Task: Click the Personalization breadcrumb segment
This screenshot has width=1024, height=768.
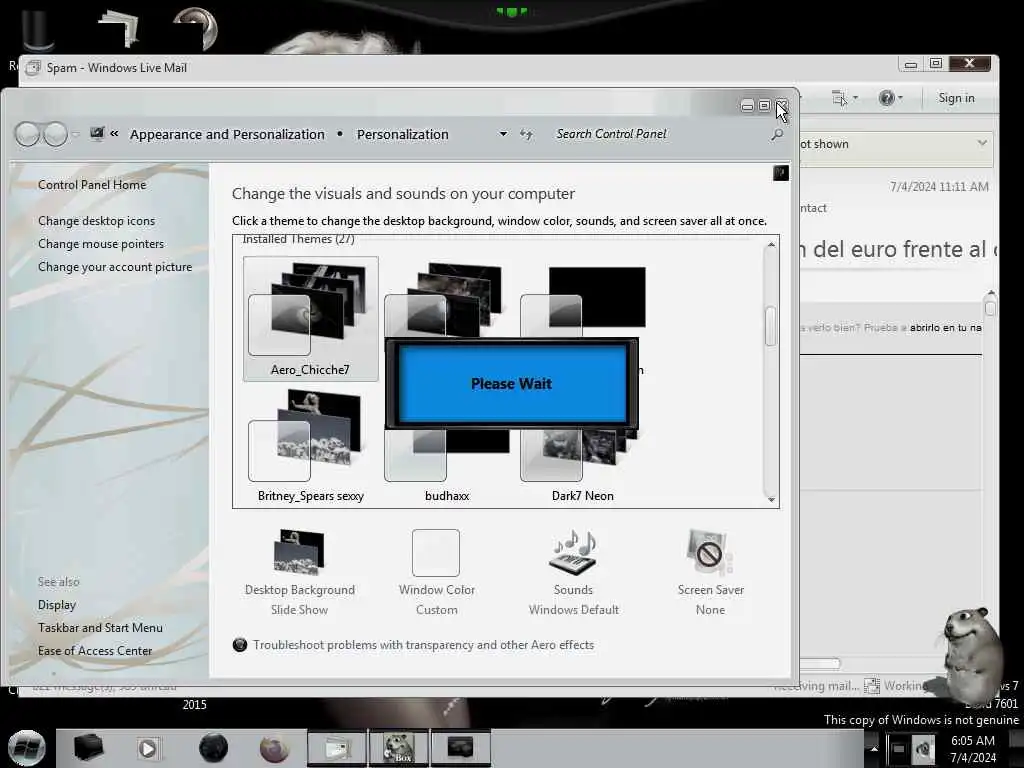Action: pos(402,135)
